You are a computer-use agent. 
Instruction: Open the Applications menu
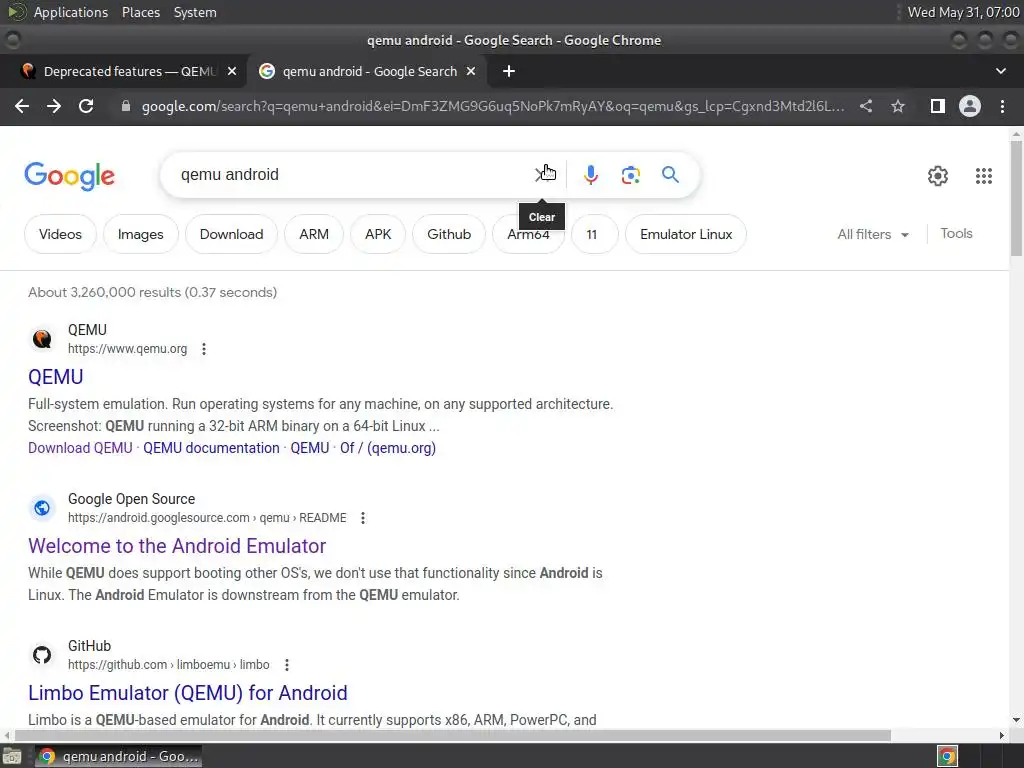point(71,12)
